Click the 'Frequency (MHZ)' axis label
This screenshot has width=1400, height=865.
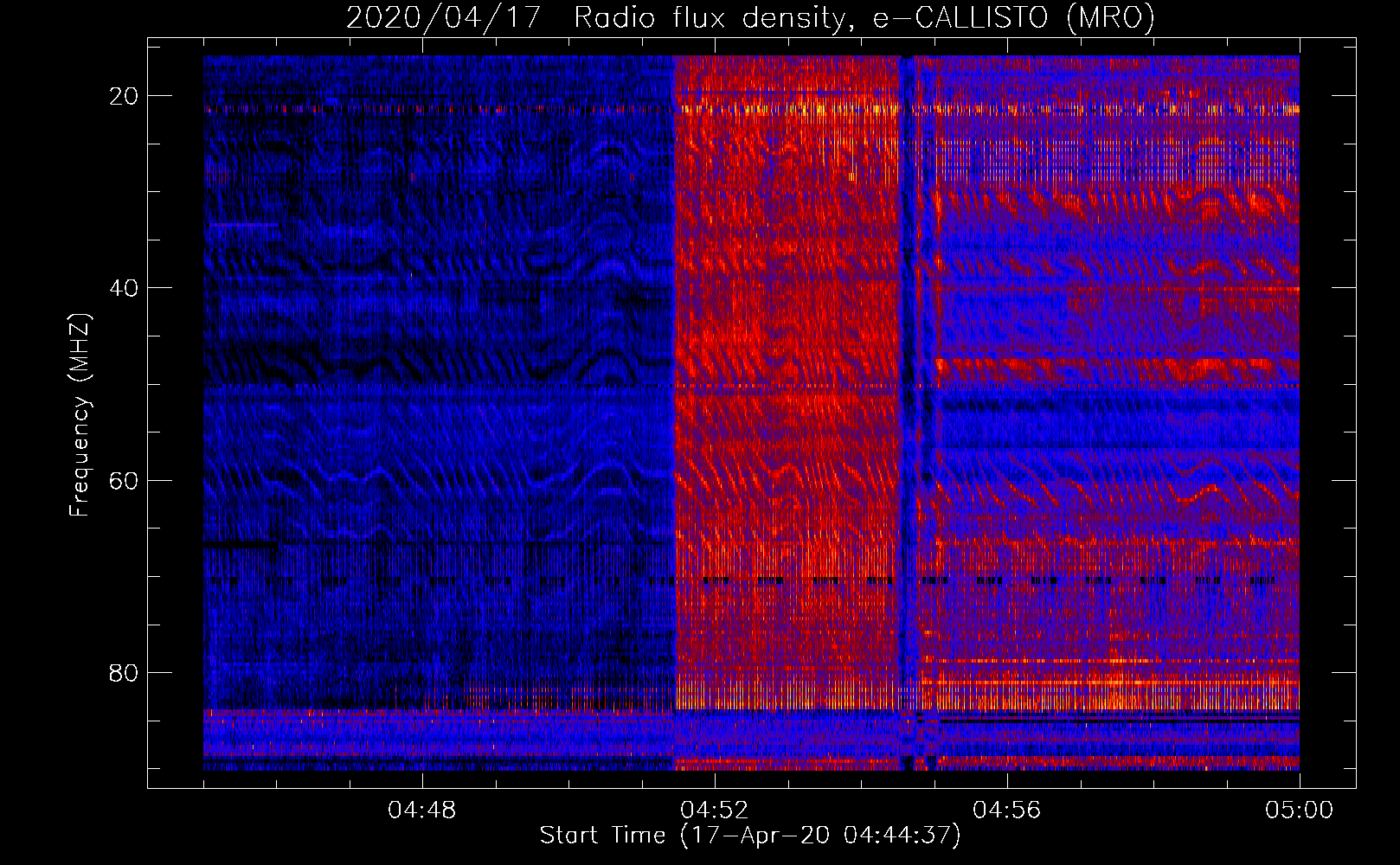pos(80,414)
